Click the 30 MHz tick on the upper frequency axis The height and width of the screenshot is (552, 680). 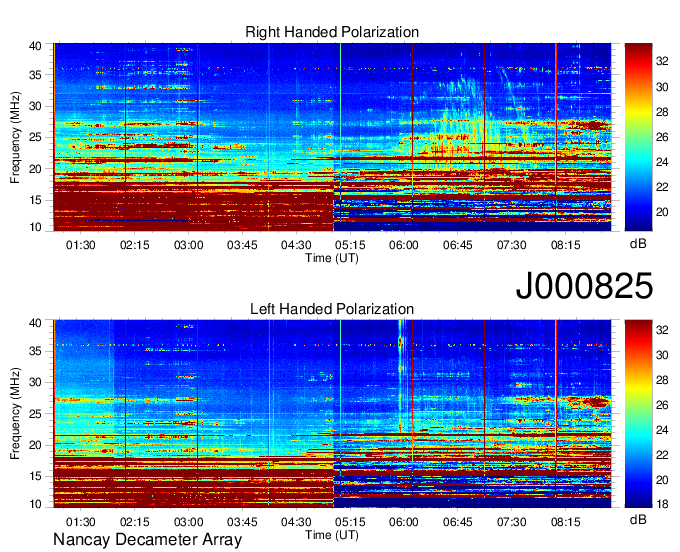pyautogui.click(x=35, y=106)
